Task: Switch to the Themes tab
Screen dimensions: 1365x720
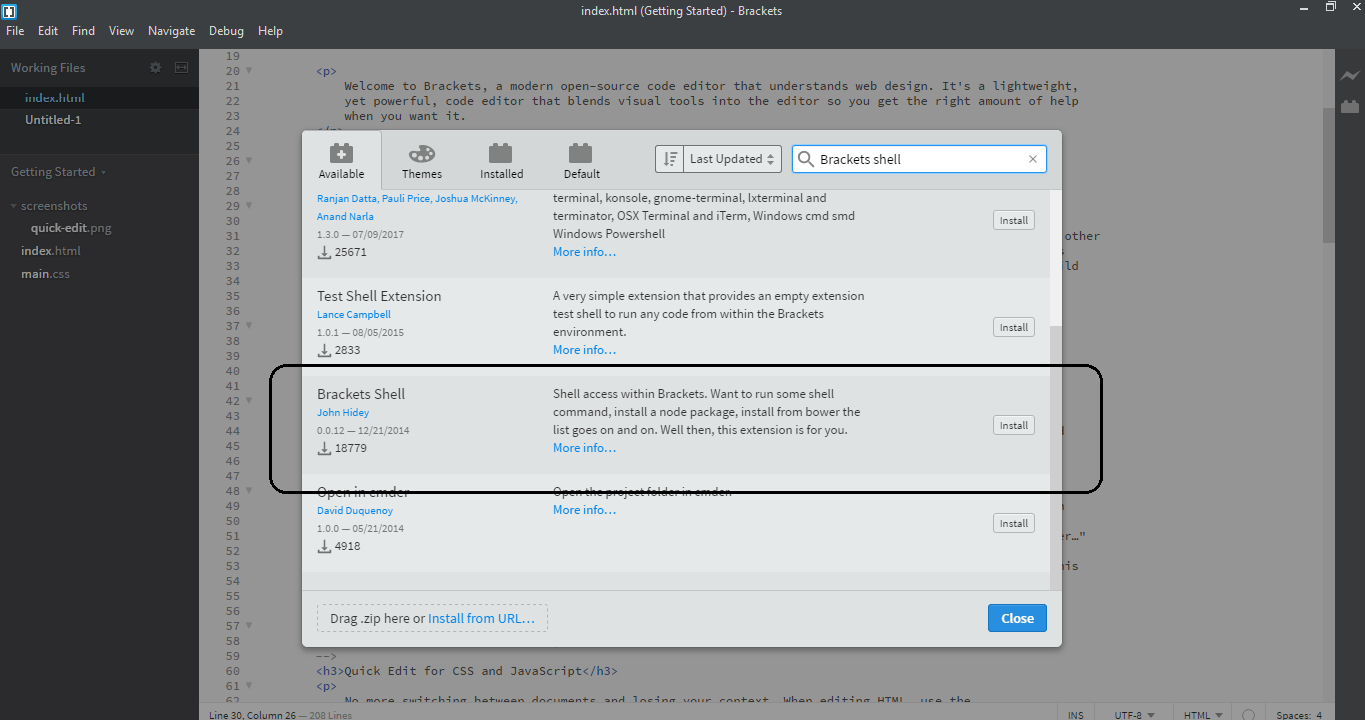Action: pos(422,160)
